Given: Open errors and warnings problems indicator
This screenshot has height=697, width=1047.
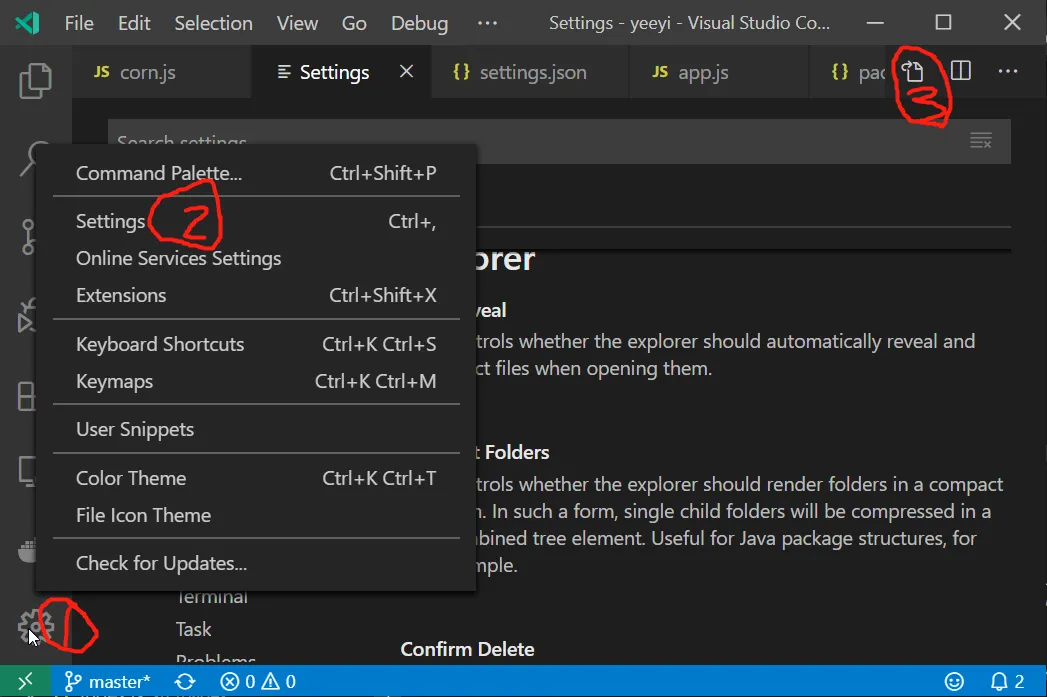Looking at the screenshot, I should click(x=258, y=682).
